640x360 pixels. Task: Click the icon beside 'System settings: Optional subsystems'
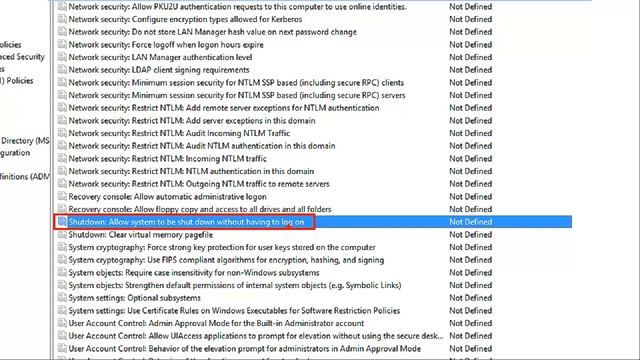[62, 298]
